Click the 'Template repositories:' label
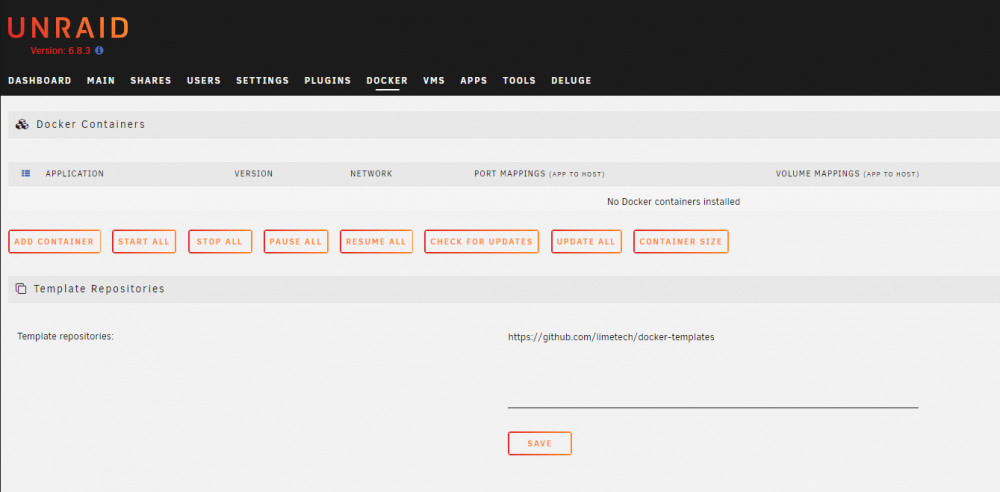1000x492 pixels. coord(66,336)
